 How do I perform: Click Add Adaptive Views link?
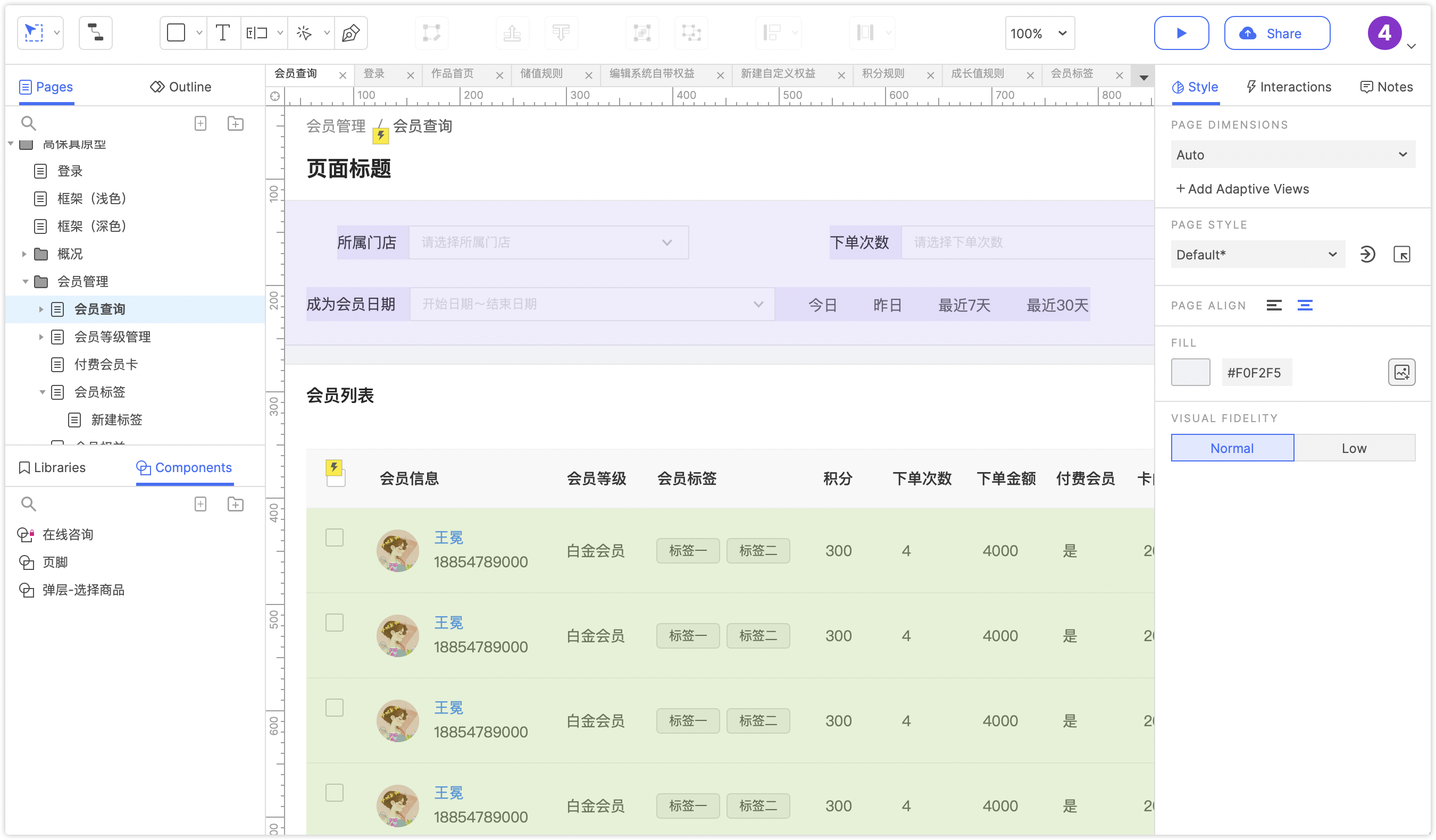tap(1242, 189)
